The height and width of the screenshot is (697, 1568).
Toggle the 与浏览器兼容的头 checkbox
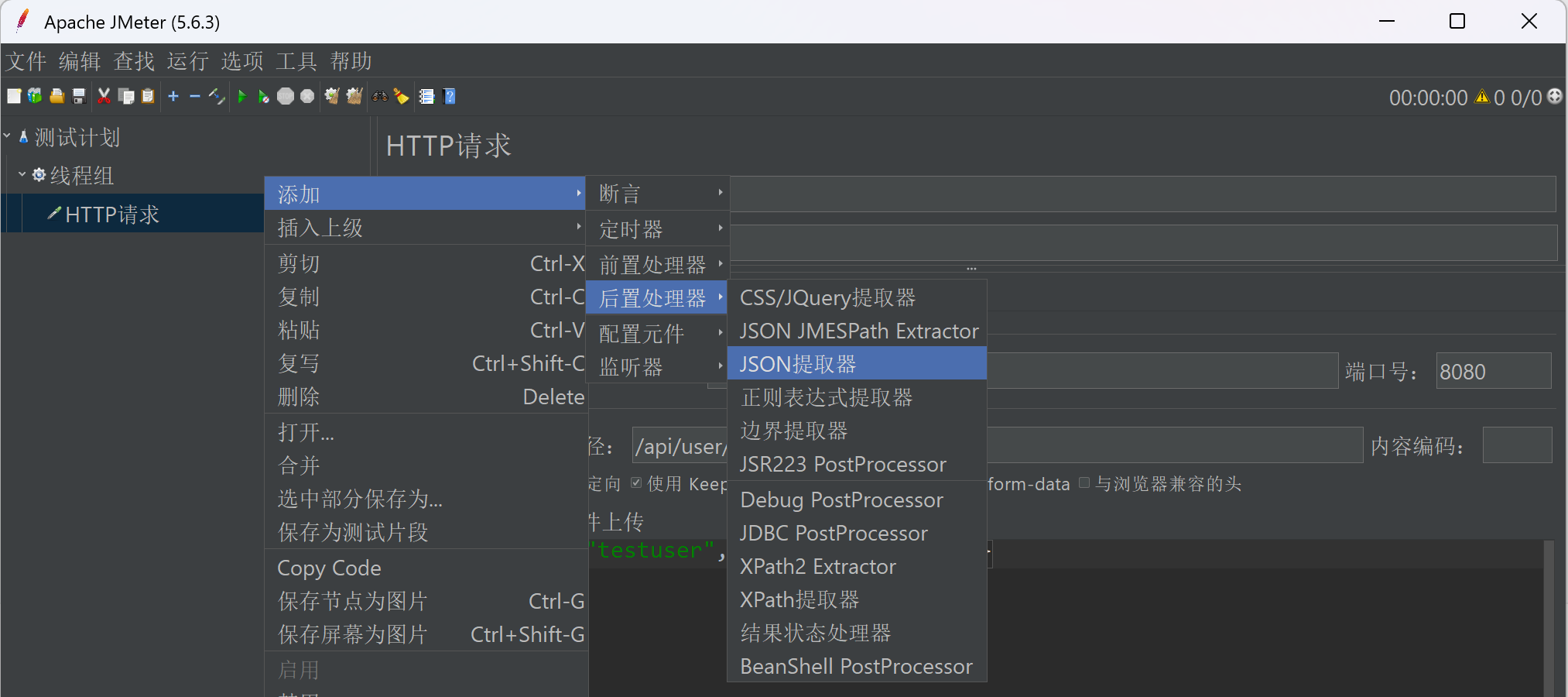pyautogui.click(x=1084, y=483)
